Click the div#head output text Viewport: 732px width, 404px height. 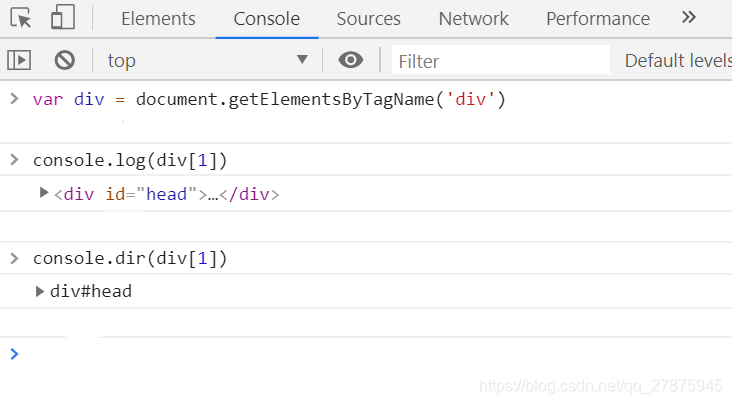[x=91, y=291]
